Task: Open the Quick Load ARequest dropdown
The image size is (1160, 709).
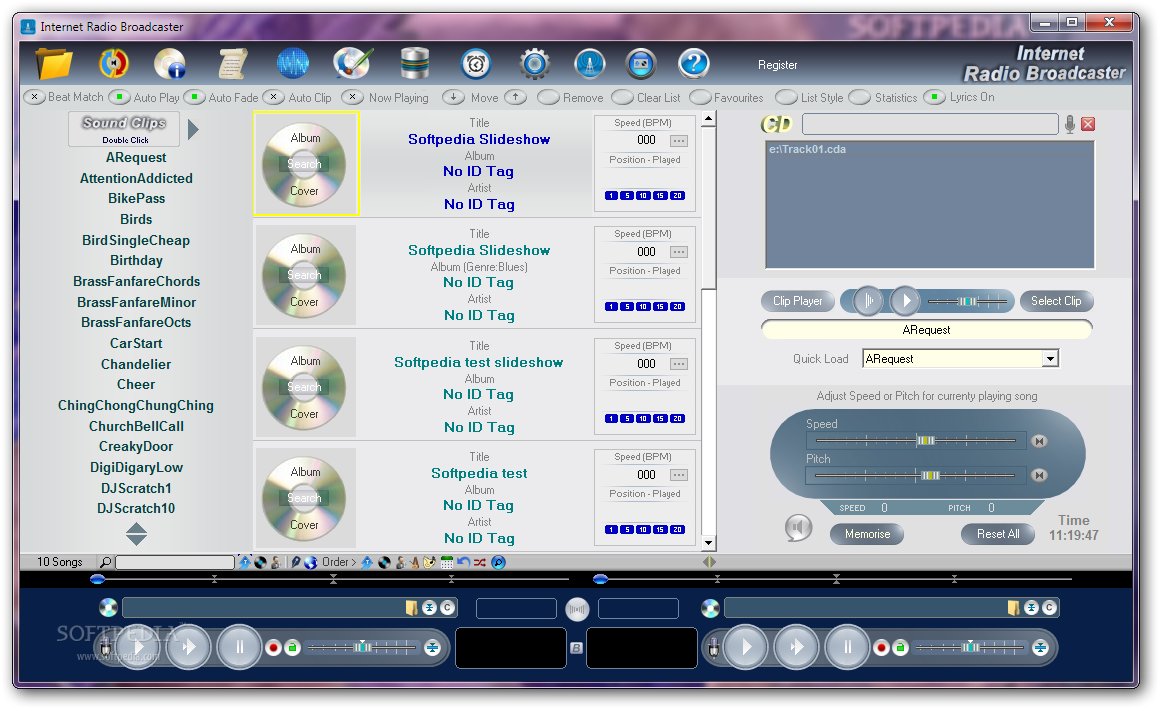Action: click(x=1051, y=359)
